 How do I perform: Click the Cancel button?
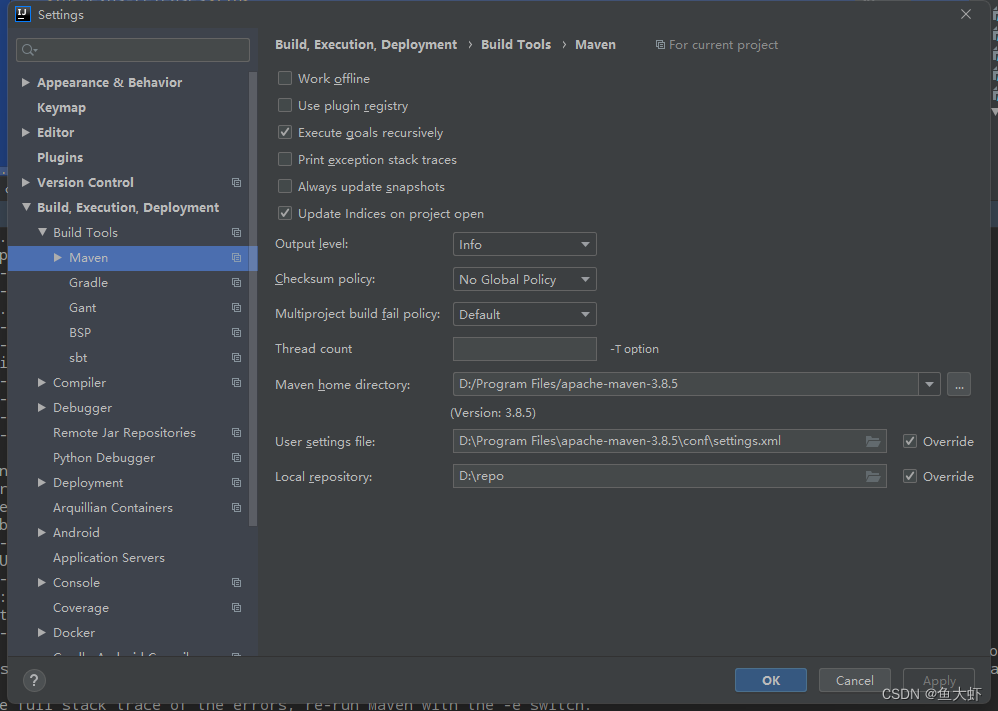click(x=854, y=680)
